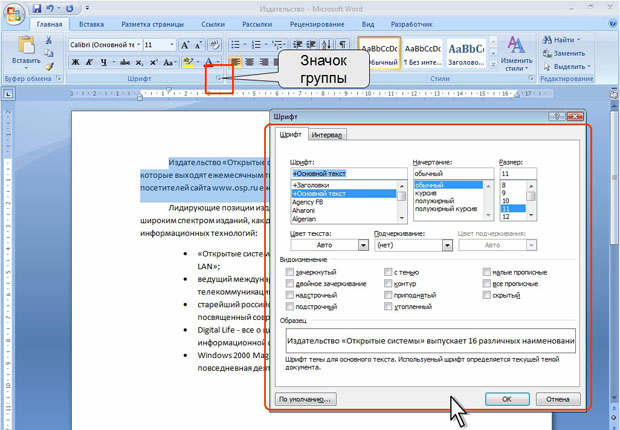Insert a bulleted list
The width and height of the screenshot is (620, 430).
pos(235,44)
